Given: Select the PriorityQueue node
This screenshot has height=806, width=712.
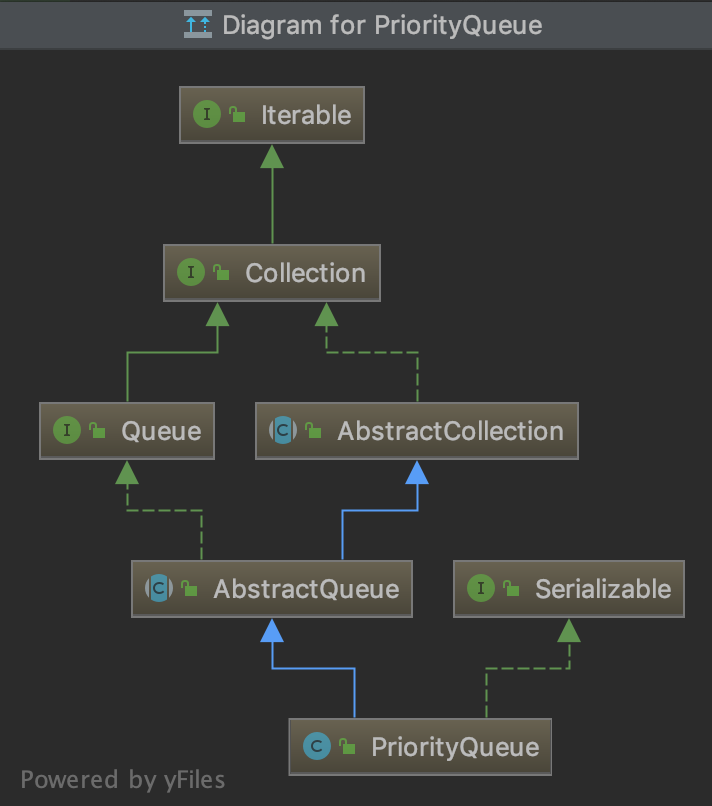Looking at the screenshot, I should tap(419, 746).
